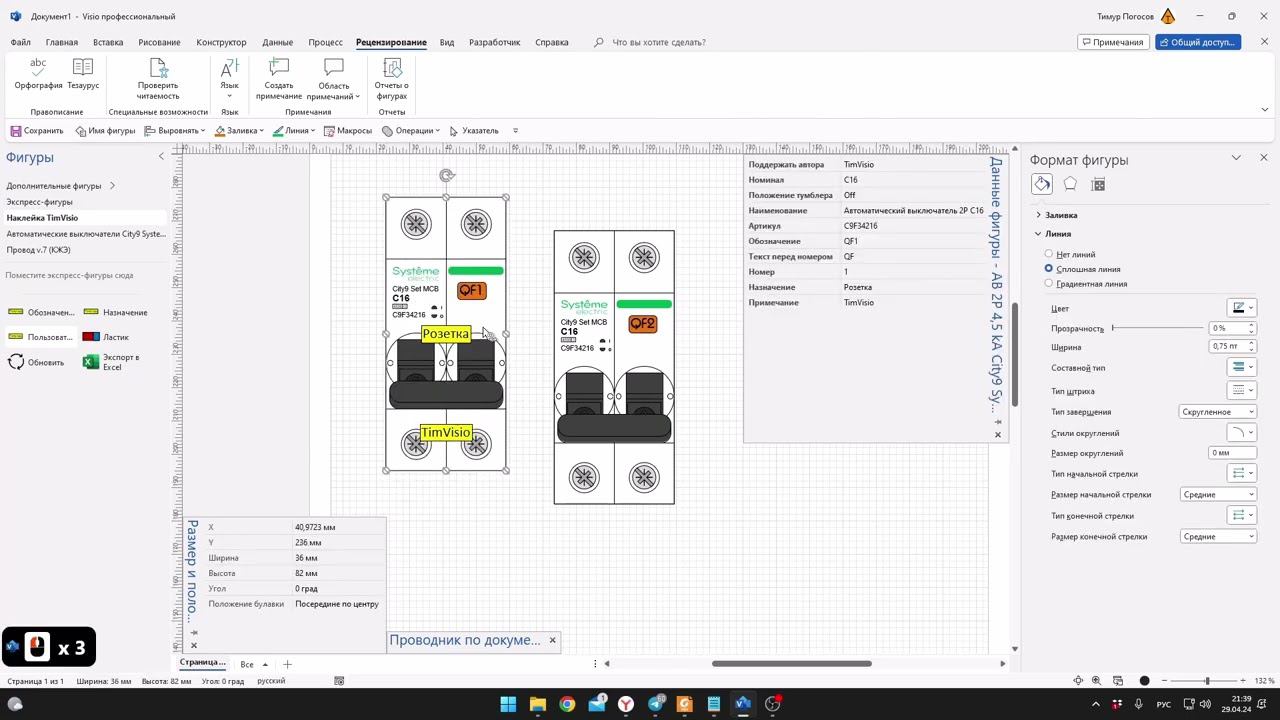Click the Размер округлений input field
Screen dimensions: 1280x720
click(1232, 453)
